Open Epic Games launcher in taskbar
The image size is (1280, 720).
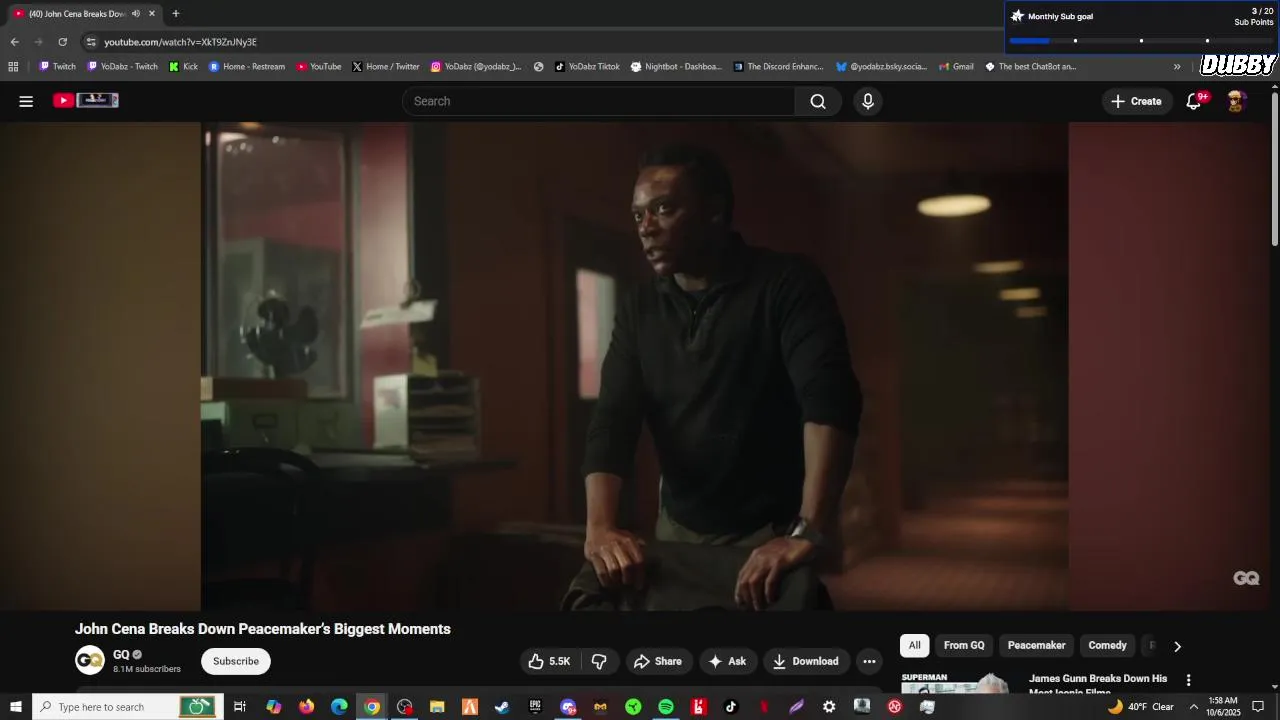535,707
